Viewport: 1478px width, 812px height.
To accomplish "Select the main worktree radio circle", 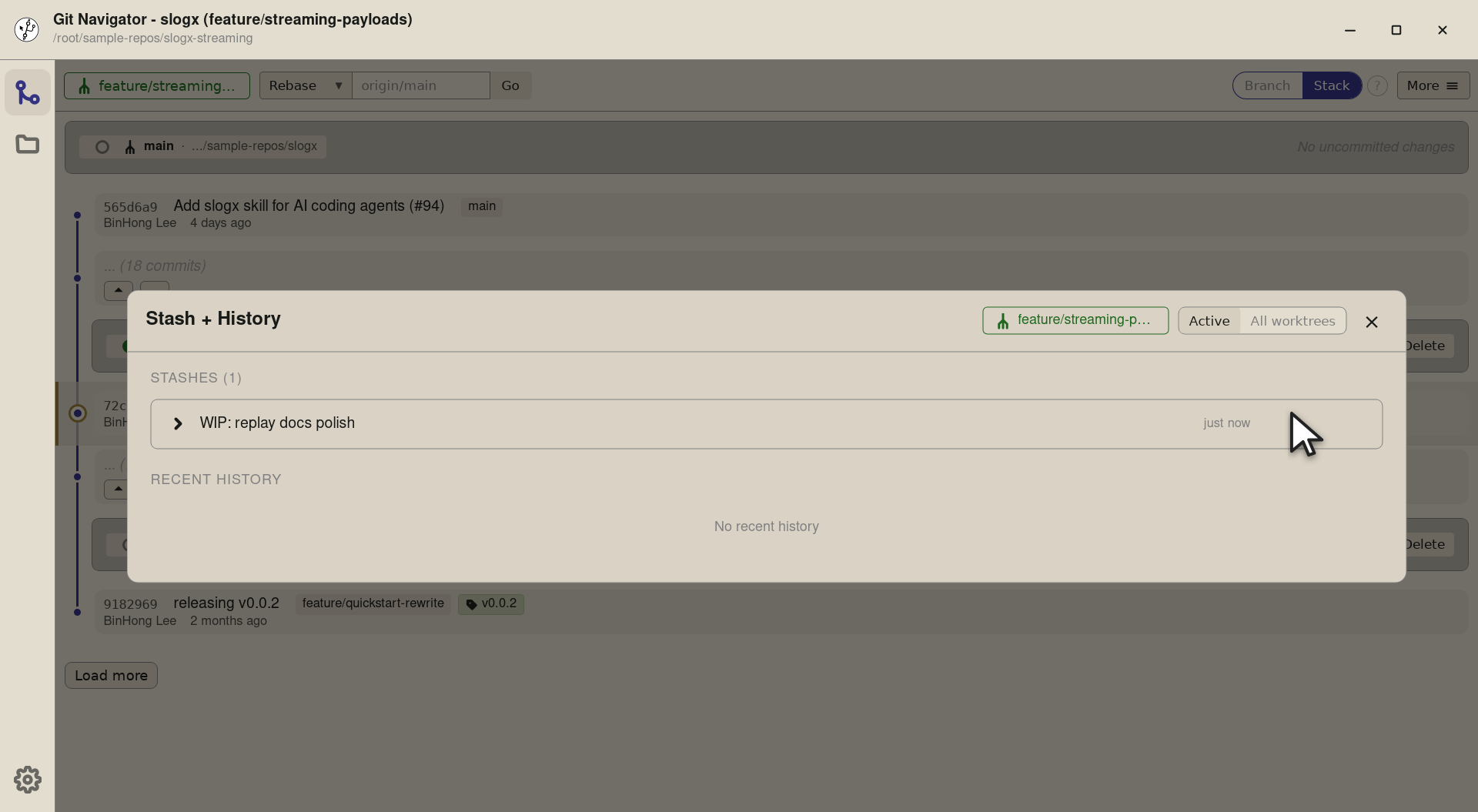I will tap(102, 147).
